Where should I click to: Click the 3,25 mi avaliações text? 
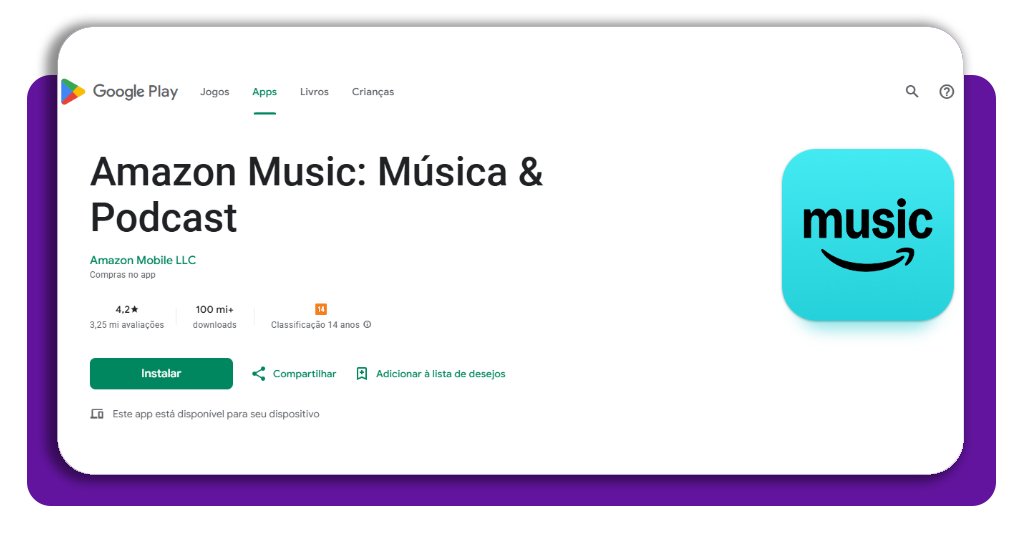pos(127,324)
